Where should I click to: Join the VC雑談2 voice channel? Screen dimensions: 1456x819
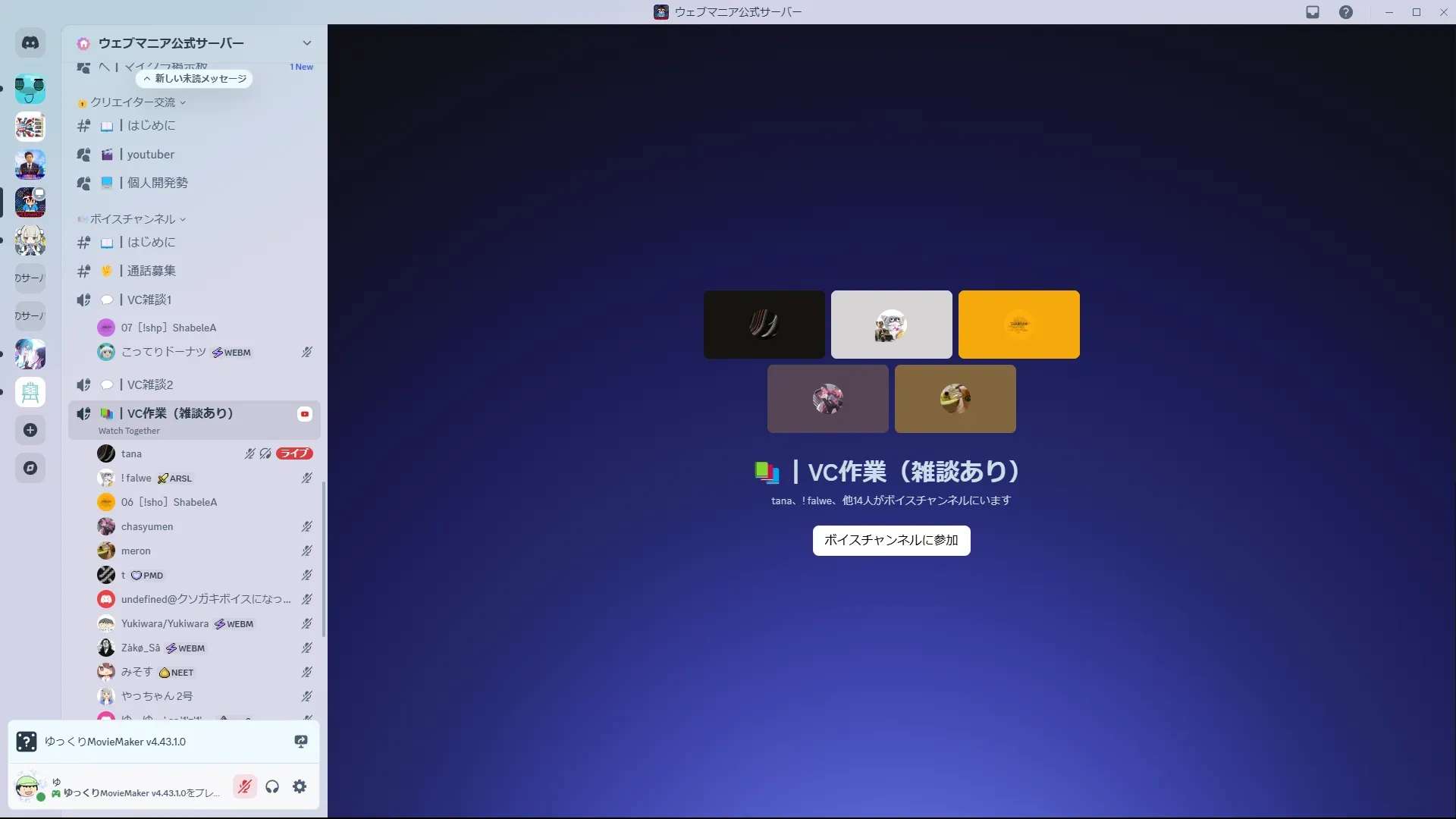149,385
